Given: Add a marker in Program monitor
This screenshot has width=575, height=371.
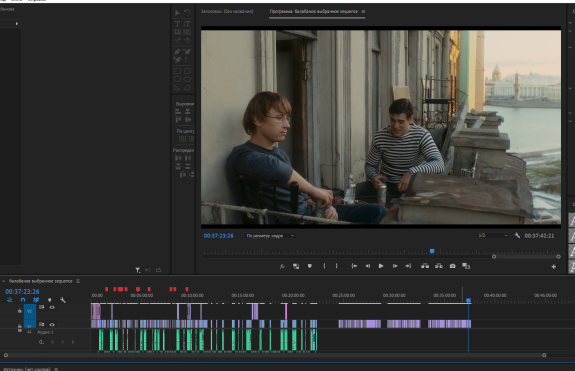Looking at the screenshot, I should tap(310, 266).
